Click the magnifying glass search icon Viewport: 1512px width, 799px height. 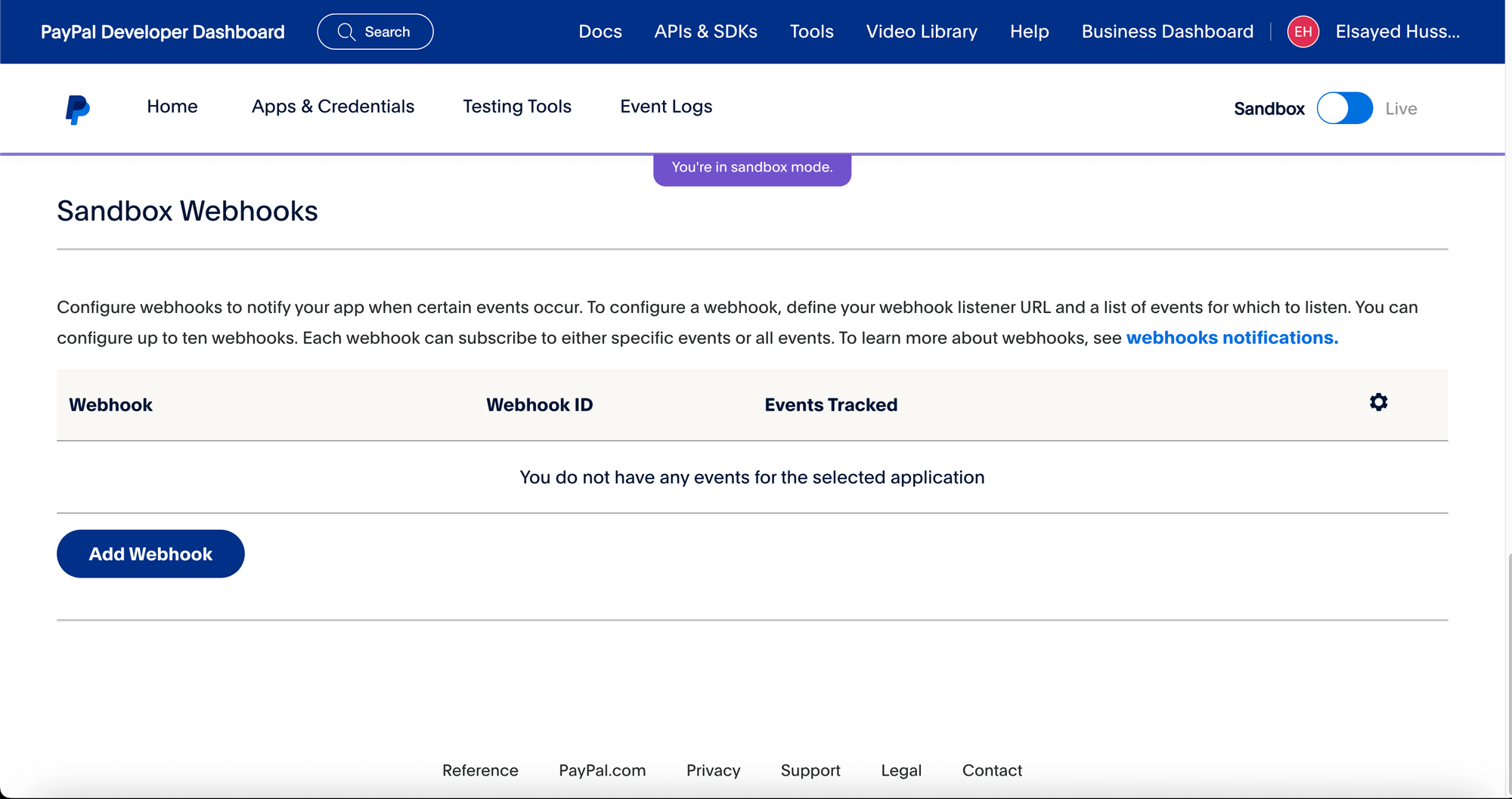coord(346,32)
